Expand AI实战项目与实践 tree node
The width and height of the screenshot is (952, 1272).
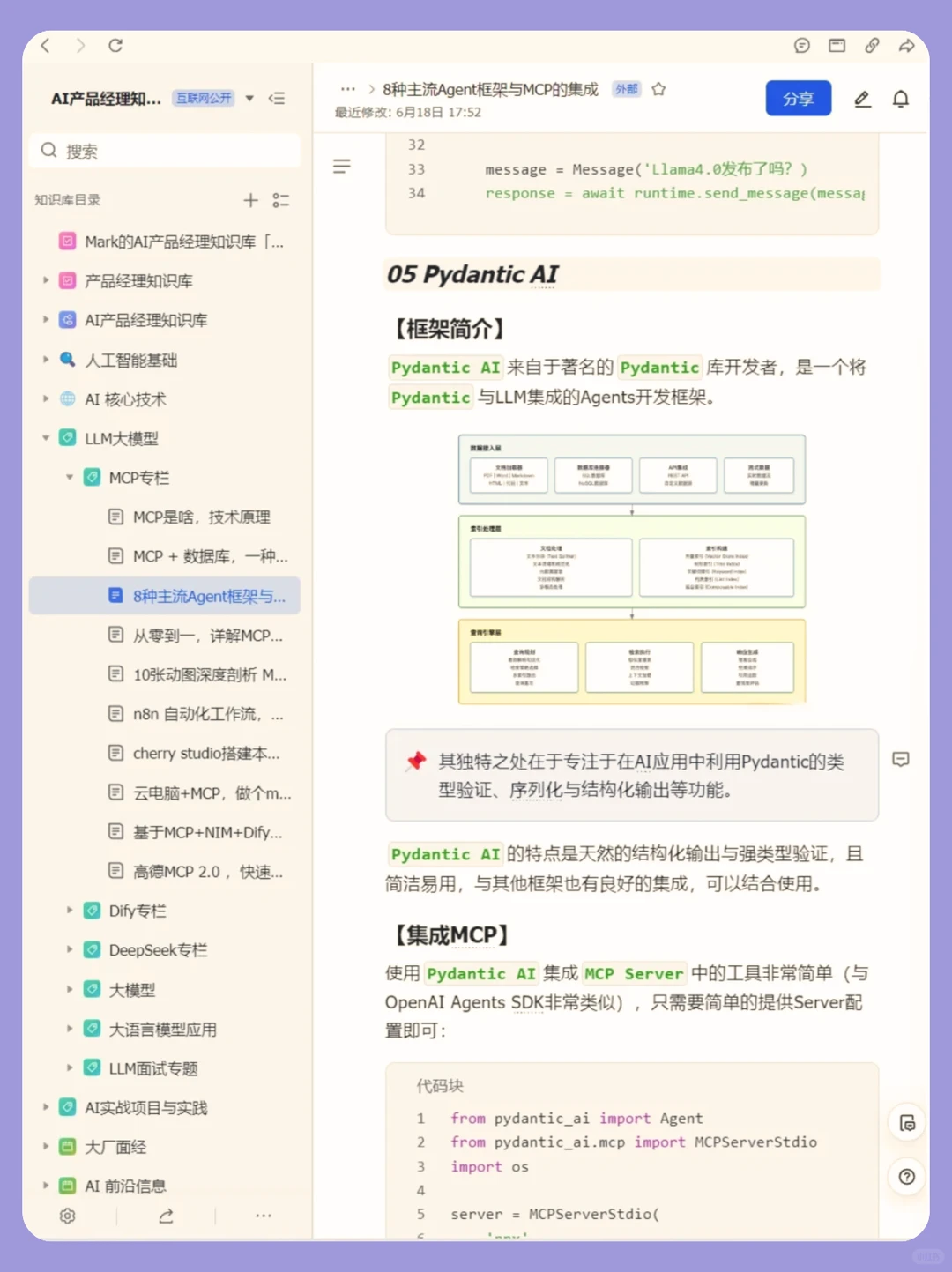tap(46, 1107)
